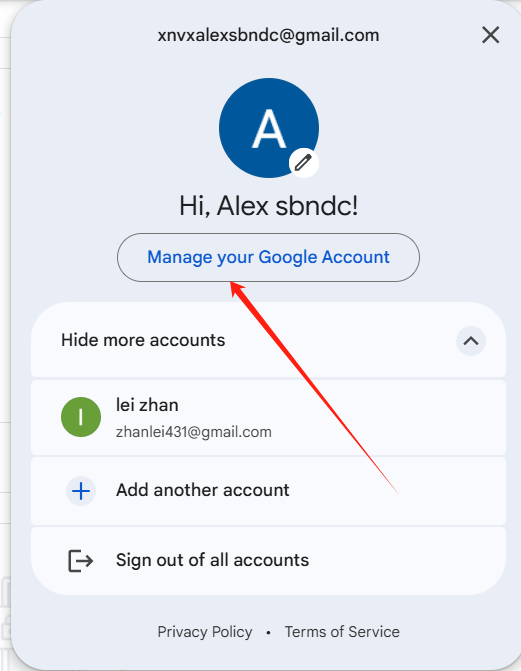
Task: Switch to the lei zhan account name
Action: point(147,405)
